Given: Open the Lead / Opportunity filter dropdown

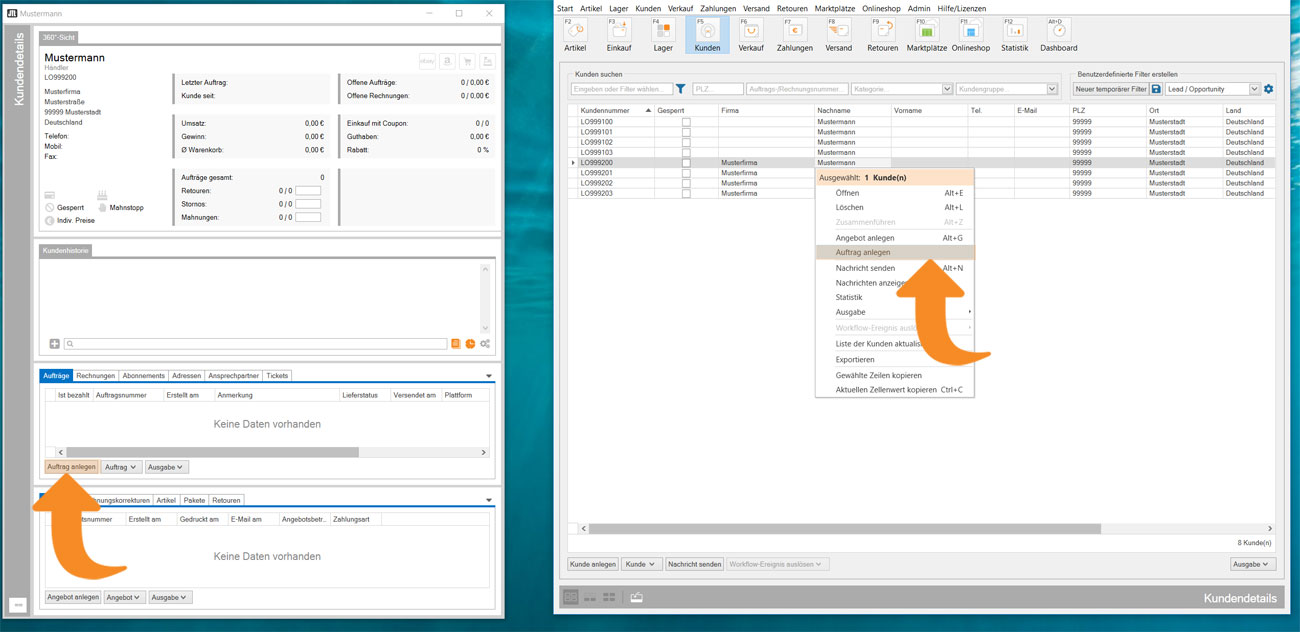Looking at the screenshot, I should pyautogui.click(x=1254, y=89).
